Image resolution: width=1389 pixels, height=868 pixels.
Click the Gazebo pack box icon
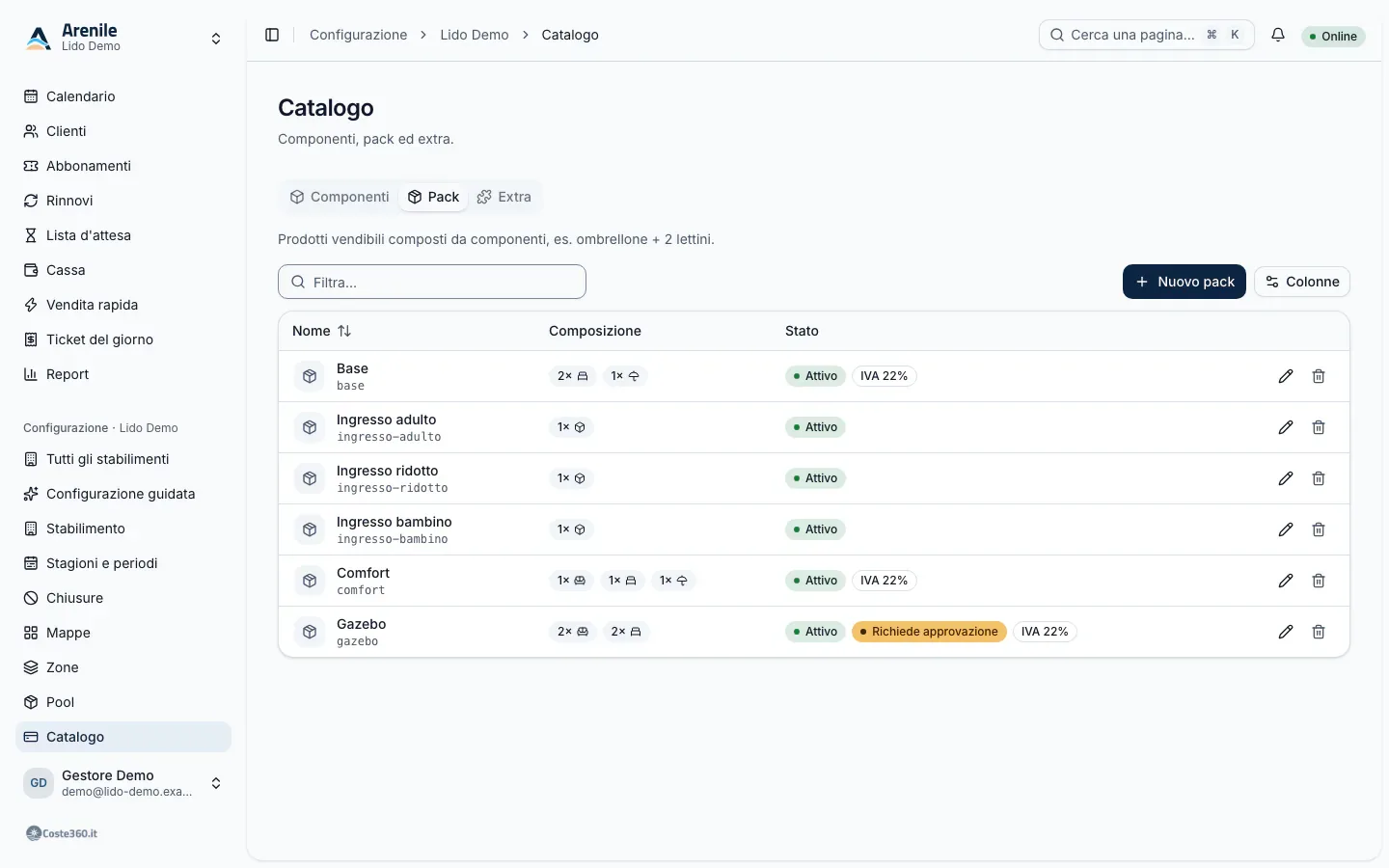(310, 632)
